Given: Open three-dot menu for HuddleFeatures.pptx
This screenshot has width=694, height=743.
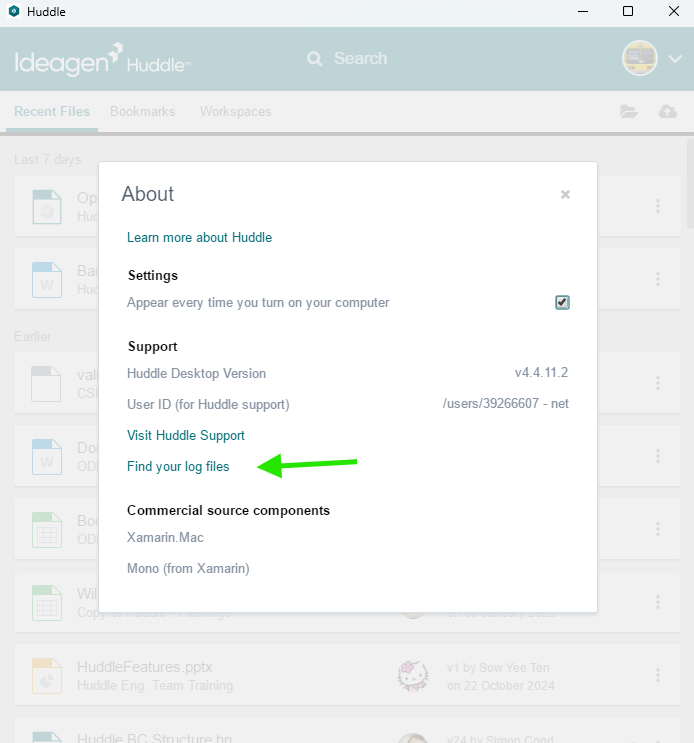Looking at the screenshot, I should pyautogui.click(x=658, y=676).
